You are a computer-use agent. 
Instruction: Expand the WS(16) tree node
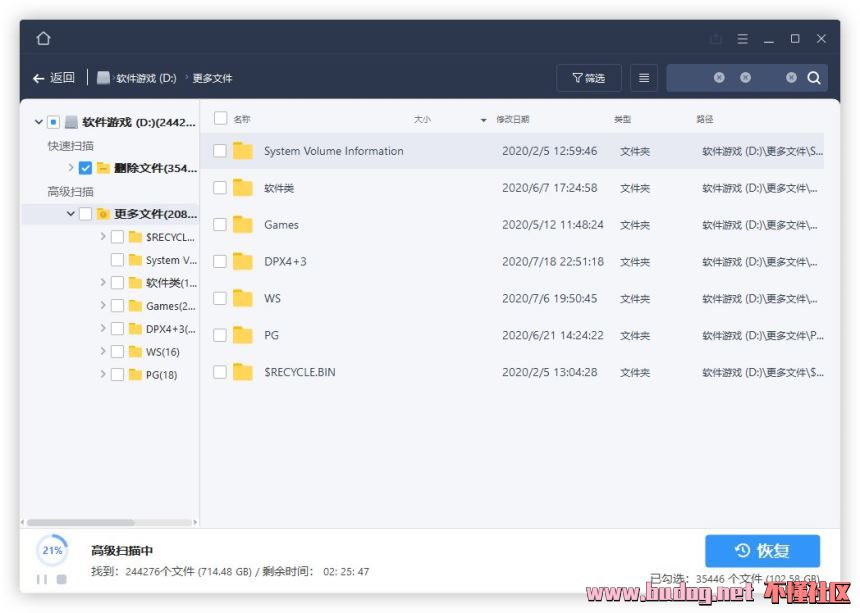pyautogui.click(x=103, y=351)
